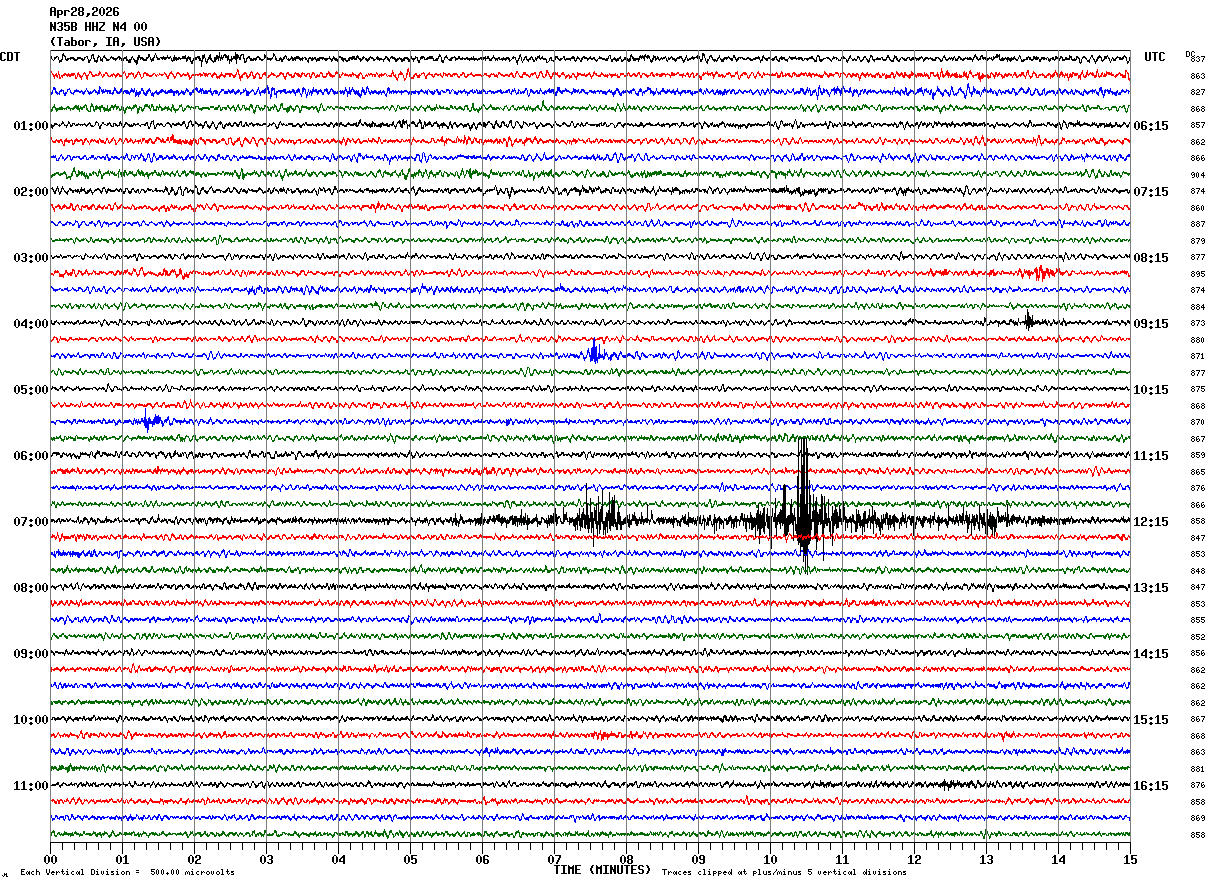Select the station code N35B HHZ N4 00
The image size is (1210, 886).
tap(98, 27)
